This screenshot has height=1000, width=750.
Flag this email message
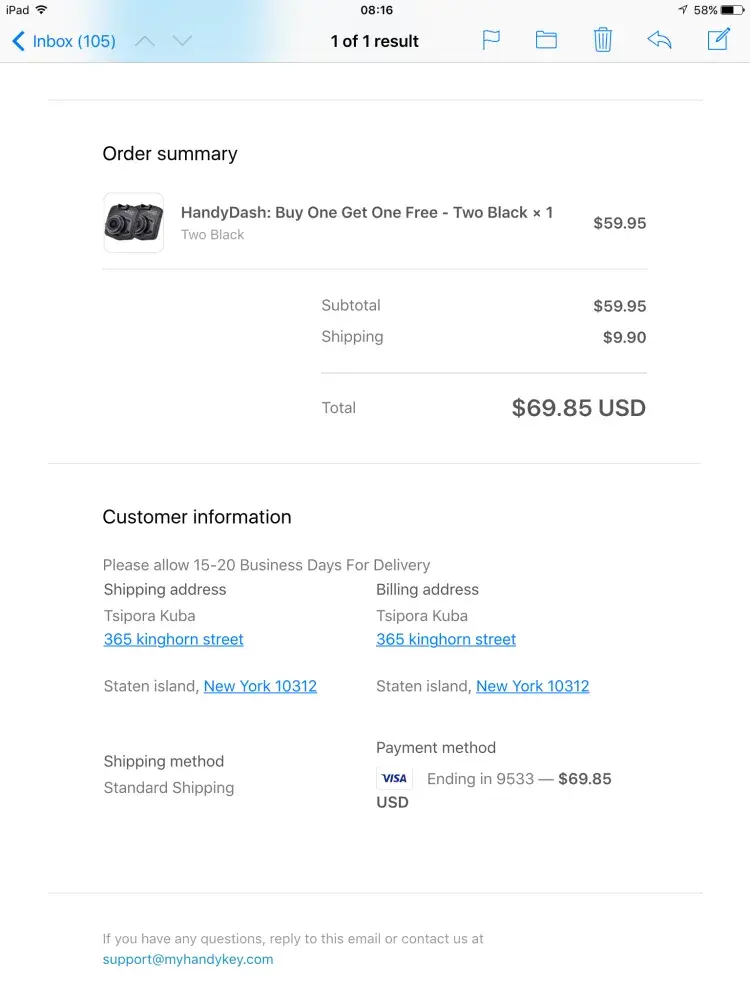point(491,40)
